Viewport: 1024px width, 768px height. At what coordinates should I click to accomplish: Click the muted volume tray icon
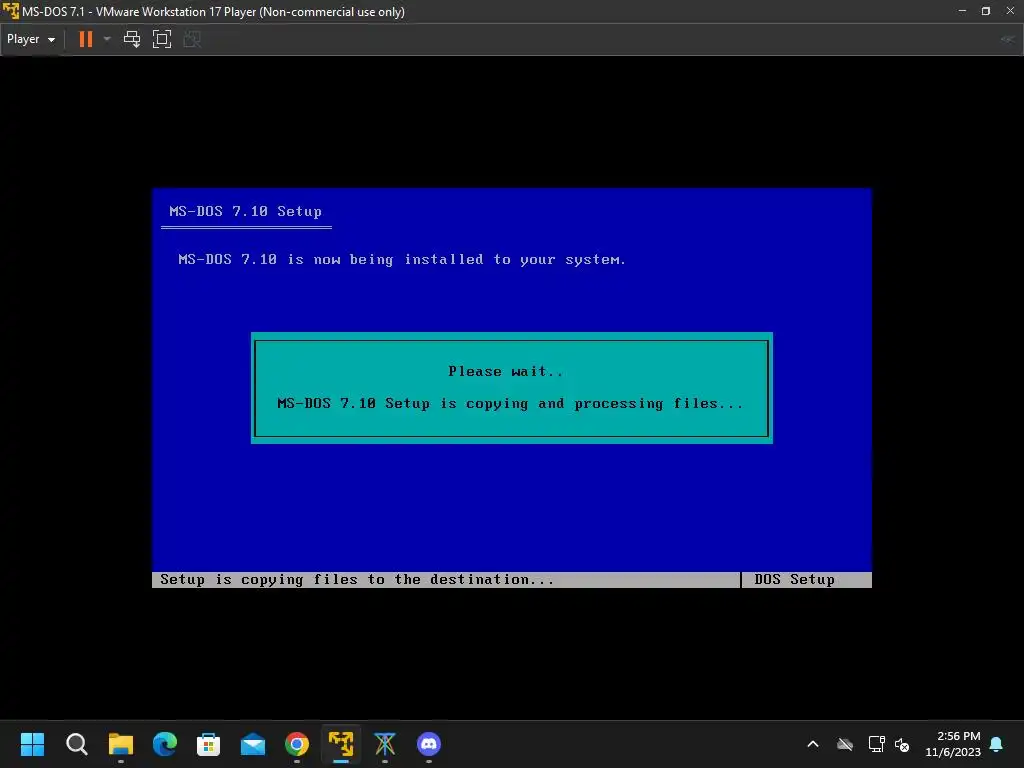coord(902,744)
